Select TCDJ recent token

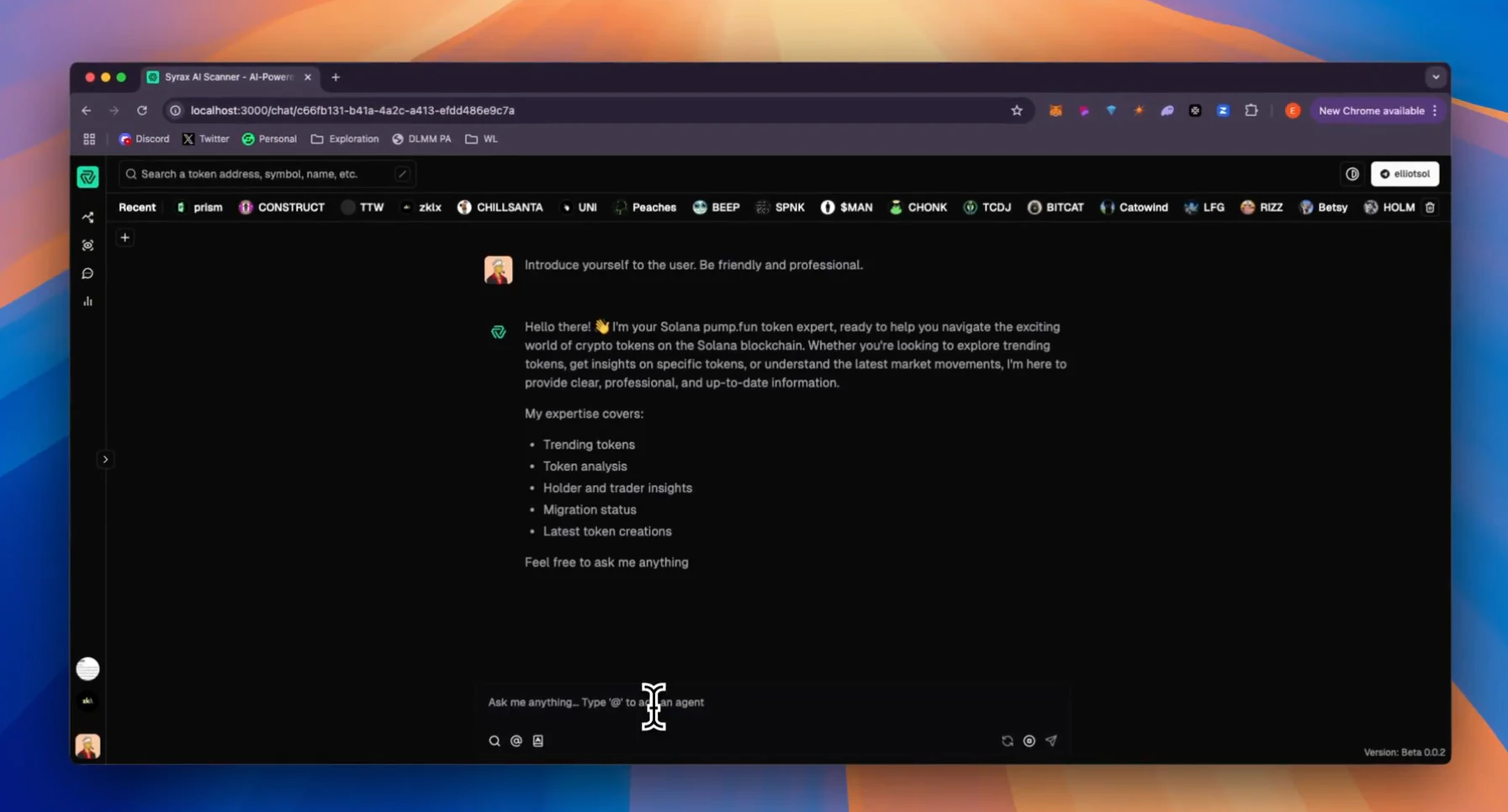click(987, 207)
